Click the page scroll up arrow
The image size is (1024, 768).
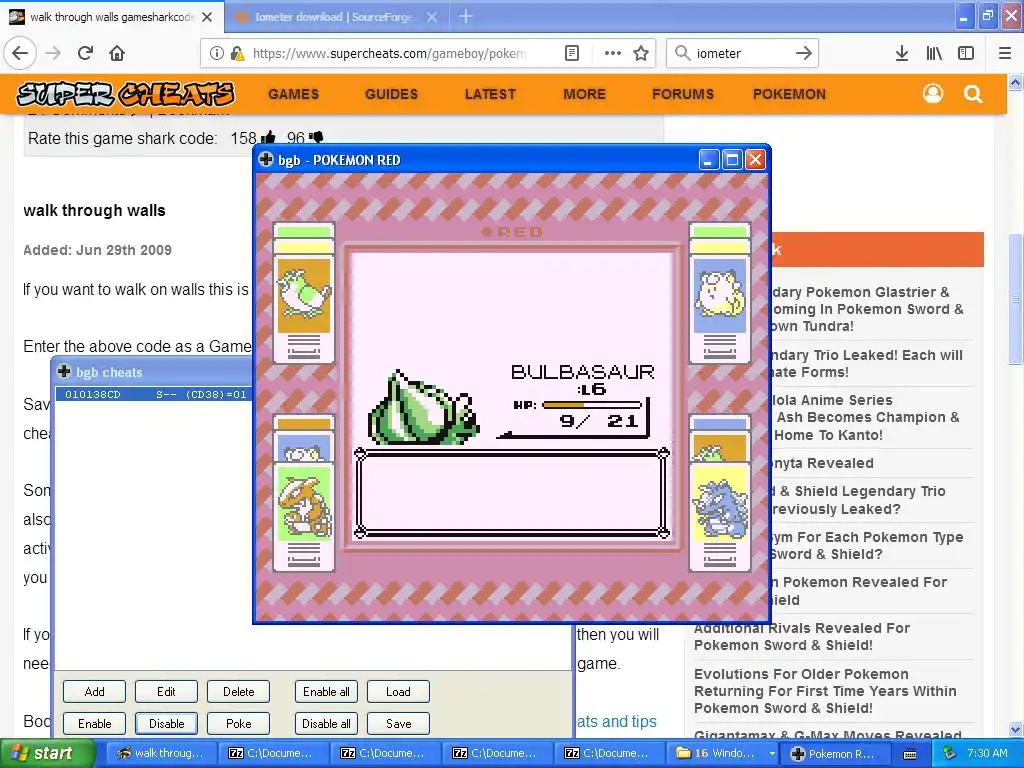1016,83
